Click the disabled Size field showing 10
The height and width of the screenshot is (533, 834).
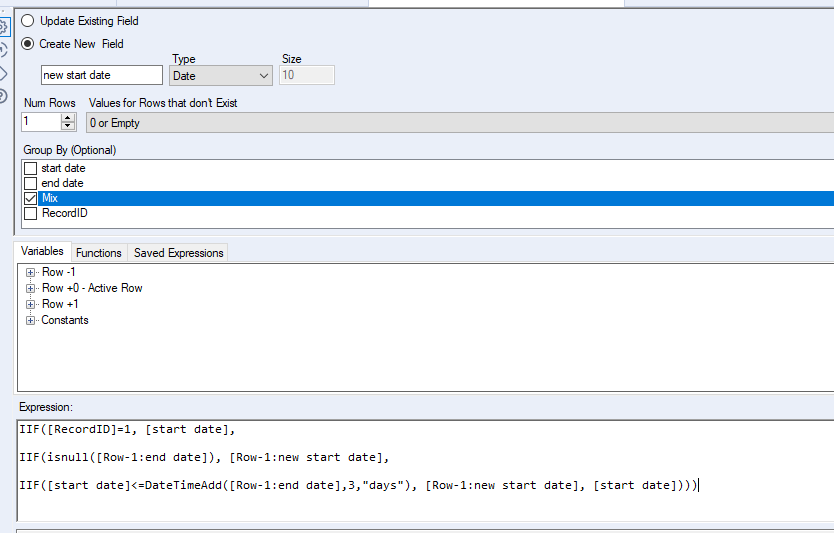coord(306,75)
